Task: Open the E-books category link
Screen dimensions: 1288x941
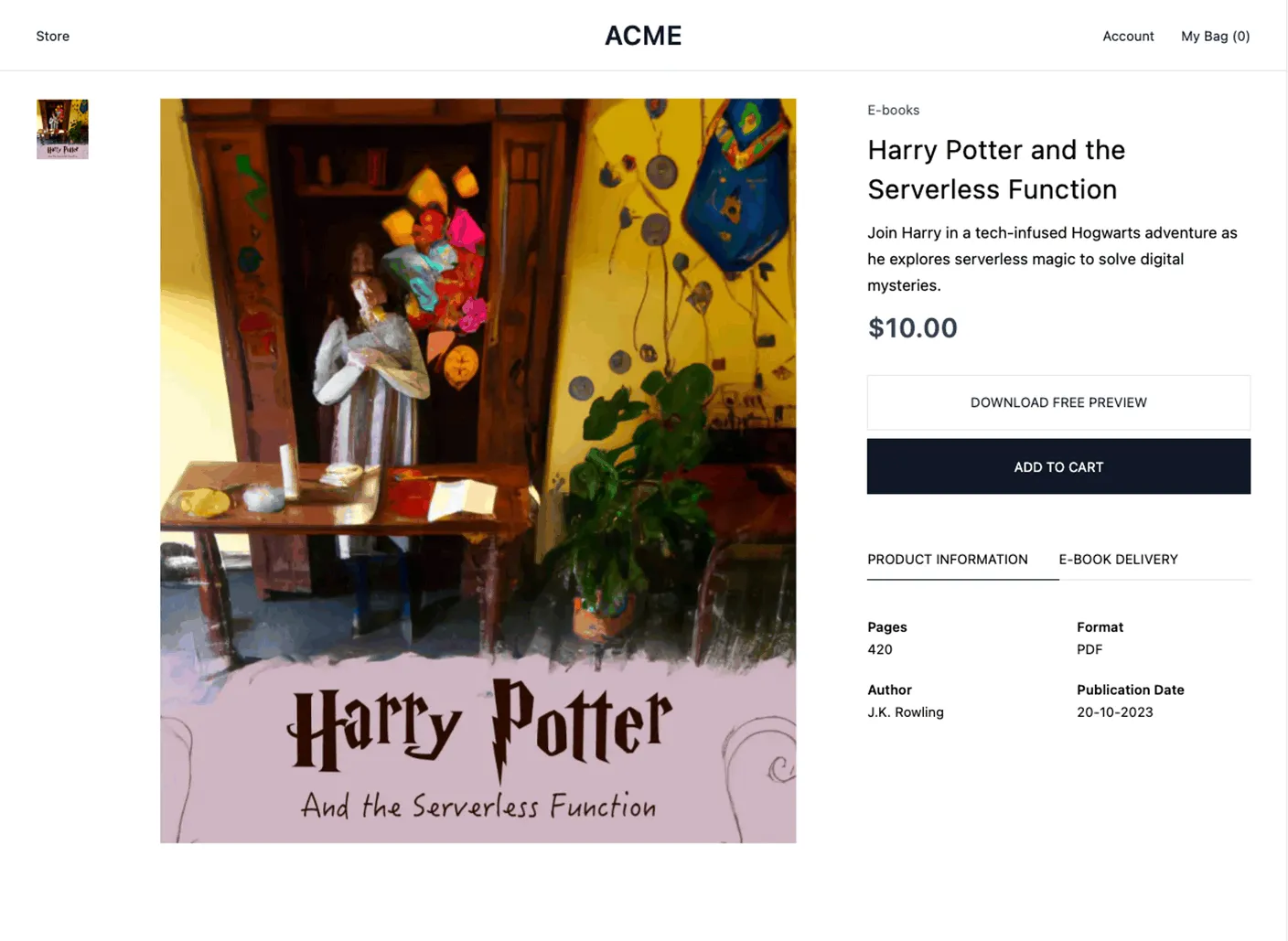Action: [x=893, y=110]
